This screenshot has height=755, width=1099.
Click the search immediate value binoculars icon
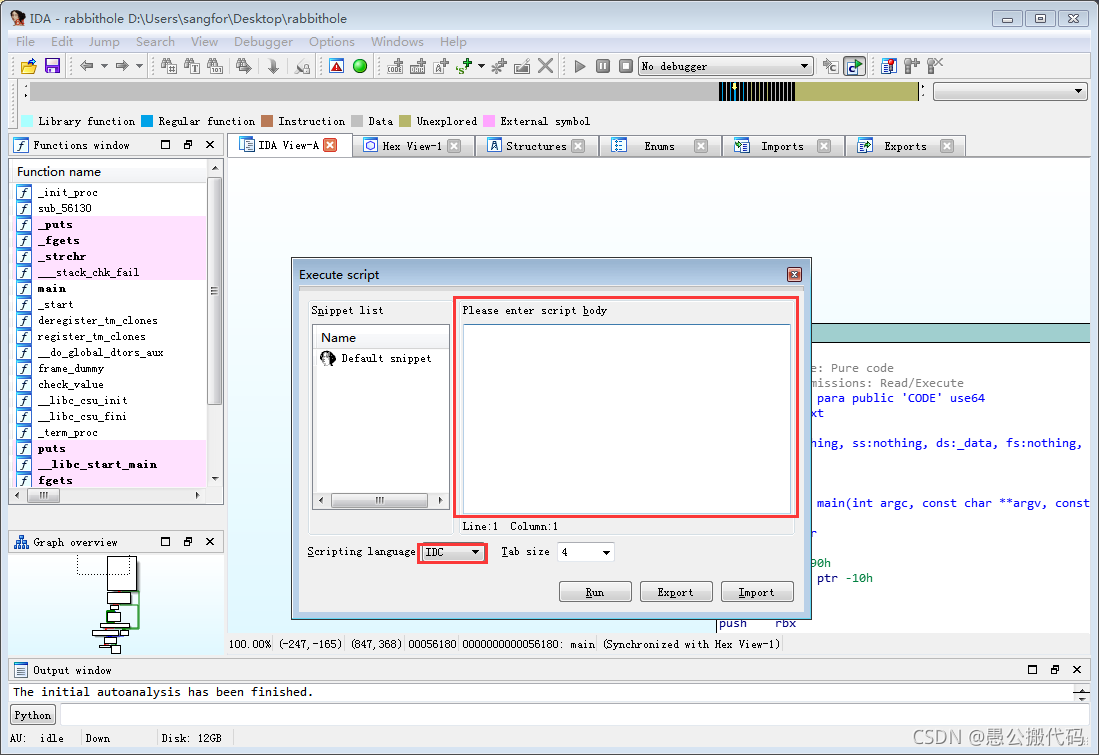tap(169, 67)
